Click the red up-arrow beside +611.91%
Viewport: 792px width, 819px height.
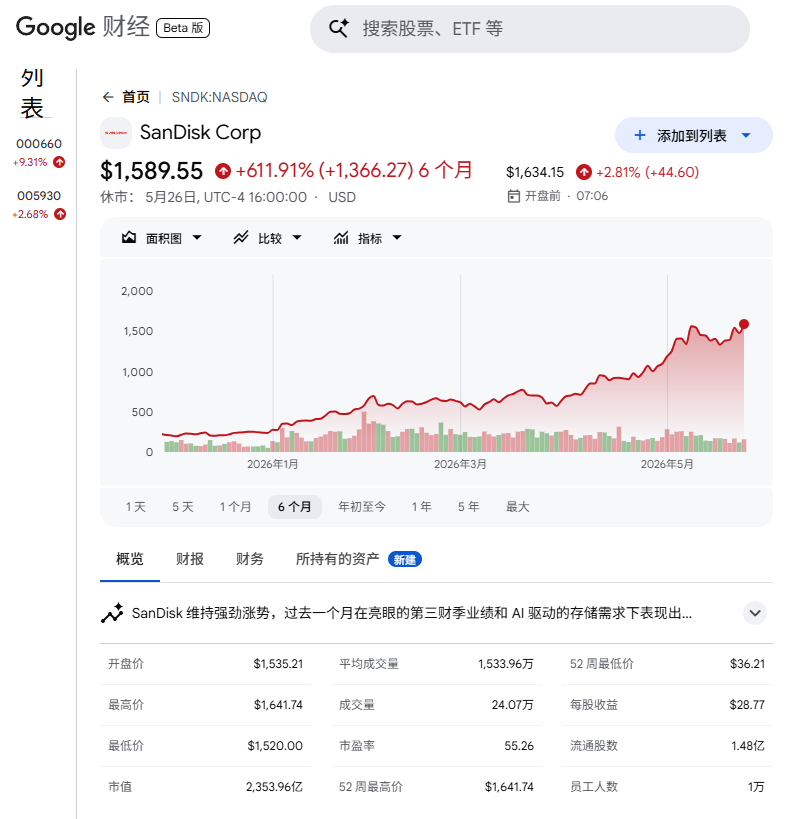[223, 171]
